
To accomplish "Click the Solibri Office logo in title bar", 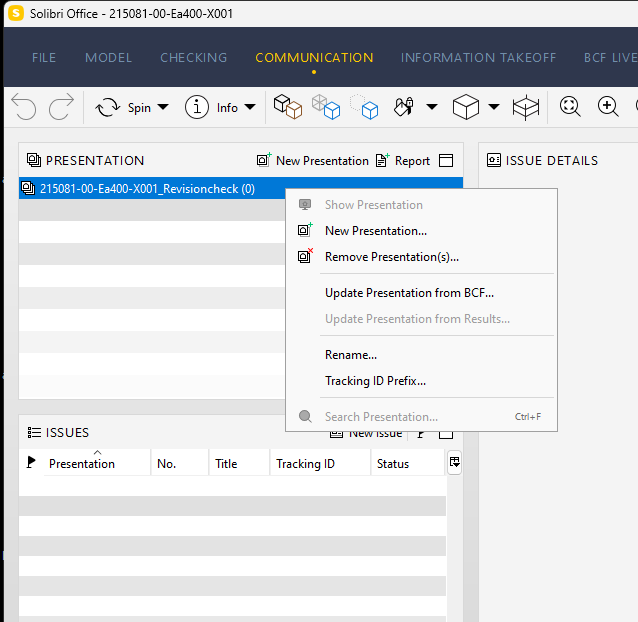I will (x=16, y=13).
